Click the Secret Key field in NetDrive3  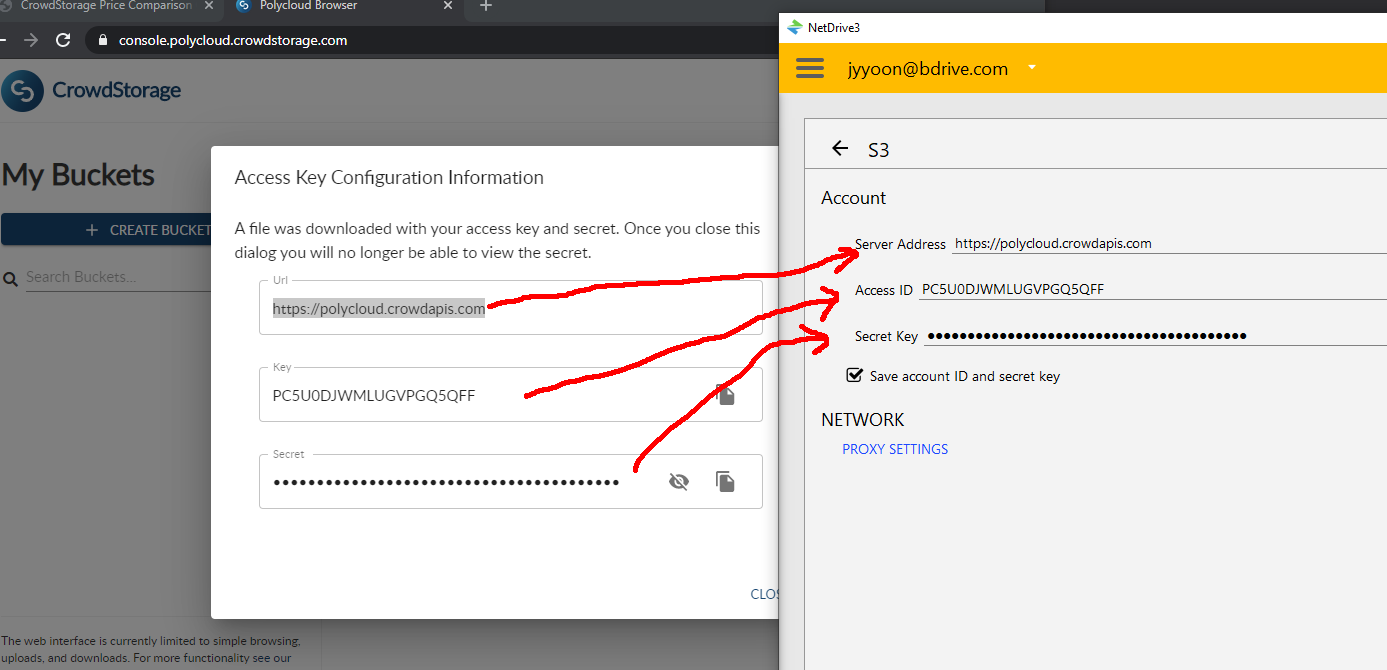point(1155,336)
